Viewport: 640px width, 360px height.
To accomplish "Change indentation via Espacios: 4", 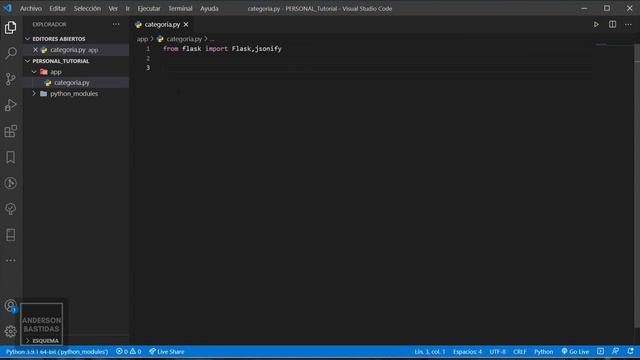I will pyautogui.click(x=467, y=351).
